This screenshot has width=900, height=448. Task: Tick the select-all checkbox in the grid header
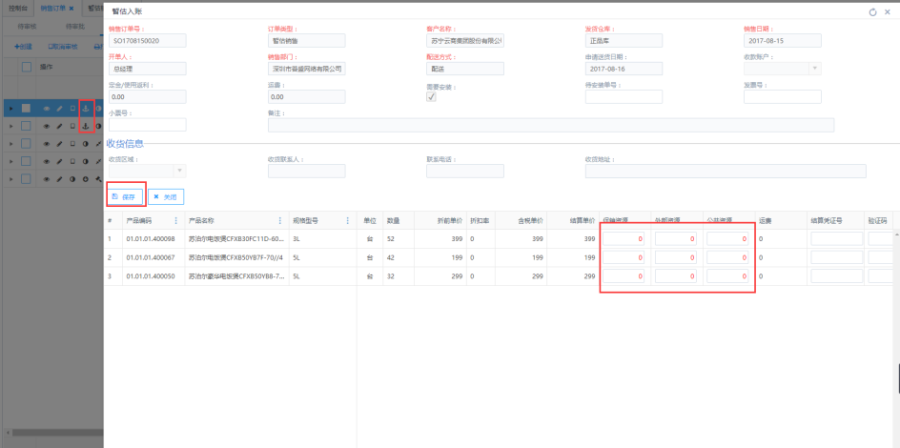click(x=27, y=66)
